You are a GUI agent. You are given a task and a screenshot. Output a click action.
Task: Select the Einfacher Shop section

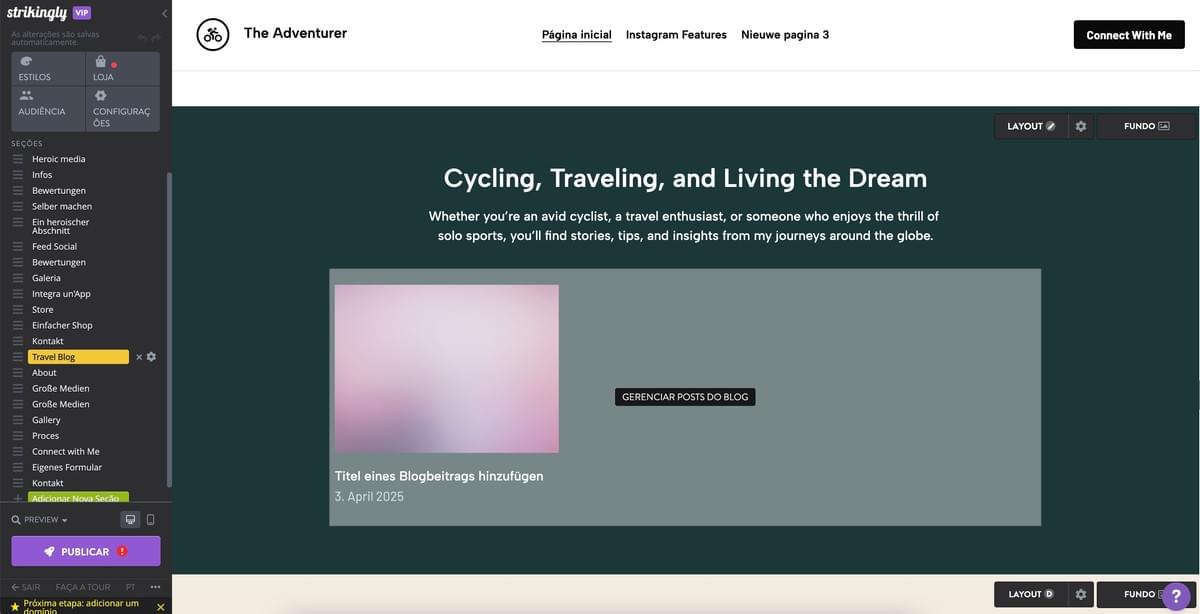coord(62,325)
